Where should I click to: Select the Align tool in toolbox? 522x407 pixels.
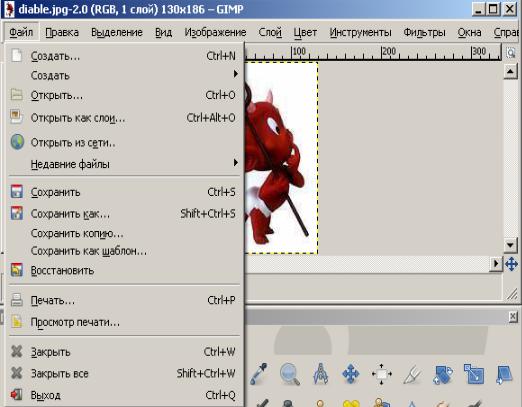click(x=381, y=374)
